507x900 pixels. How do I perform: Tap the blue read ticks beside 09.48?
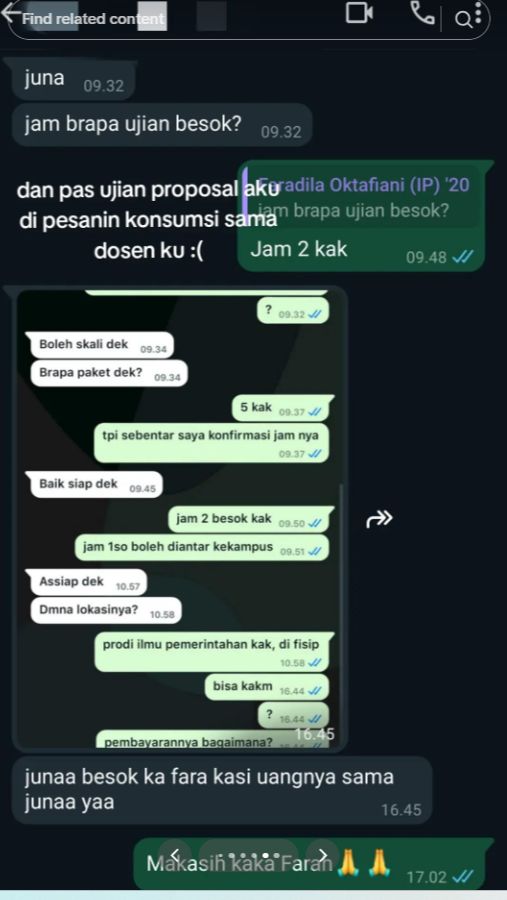[x=463, y=257]
